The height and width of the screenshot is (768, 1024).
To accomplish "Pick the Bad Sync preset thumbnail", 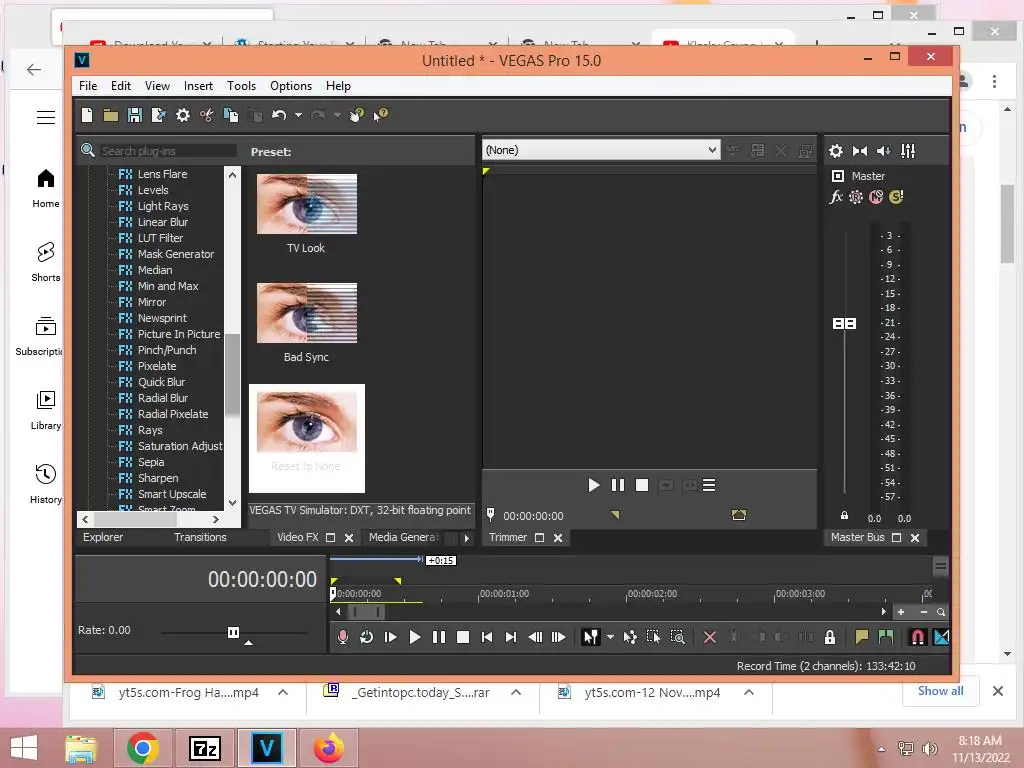I will (x=306, y=313).
